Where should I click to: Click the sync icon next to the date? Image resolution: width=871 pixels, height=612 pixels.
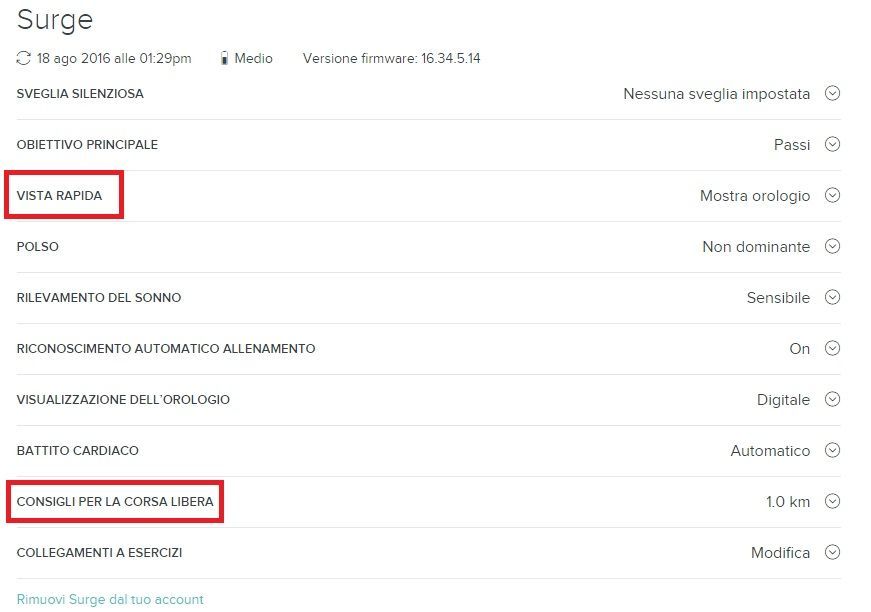[x=23, y=58]
